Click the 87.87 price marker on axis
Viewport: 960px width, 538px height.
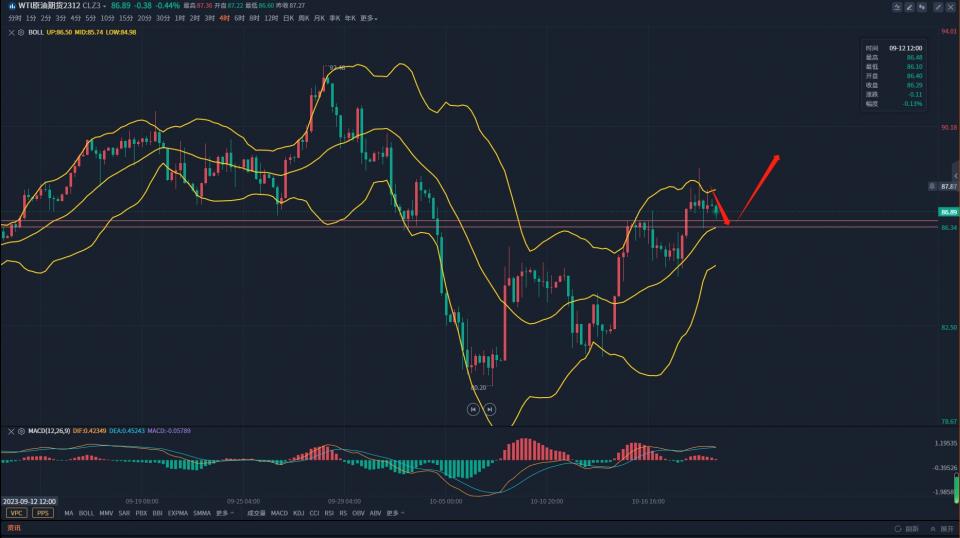click(x=948, y=186)
